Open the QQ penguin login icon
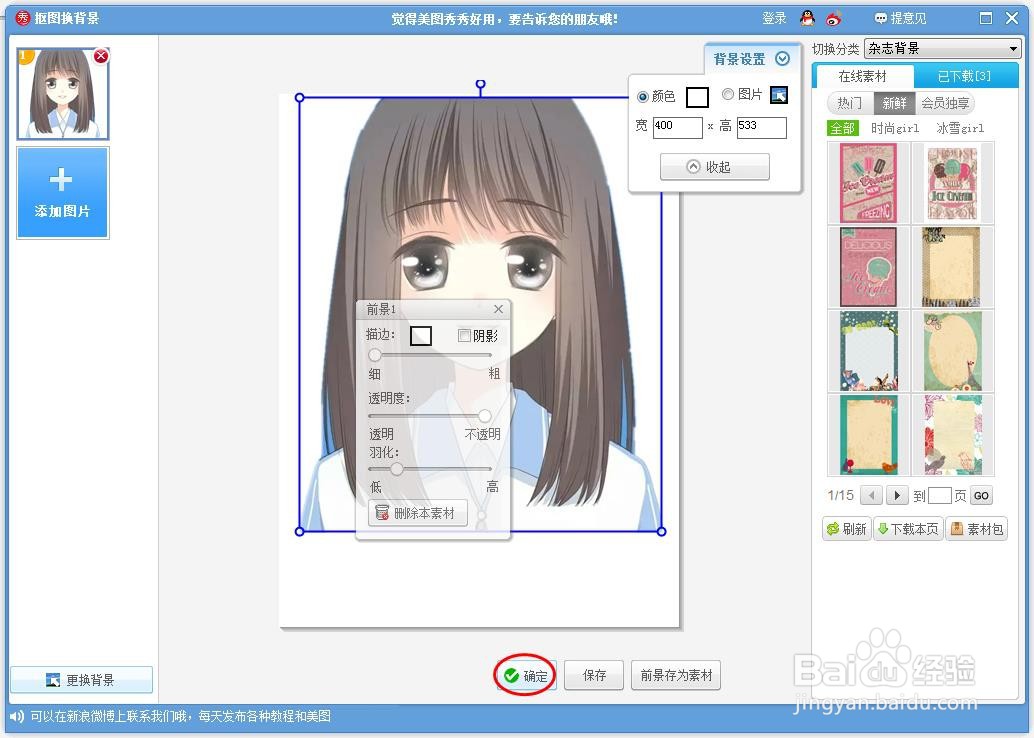 [807, 18]
